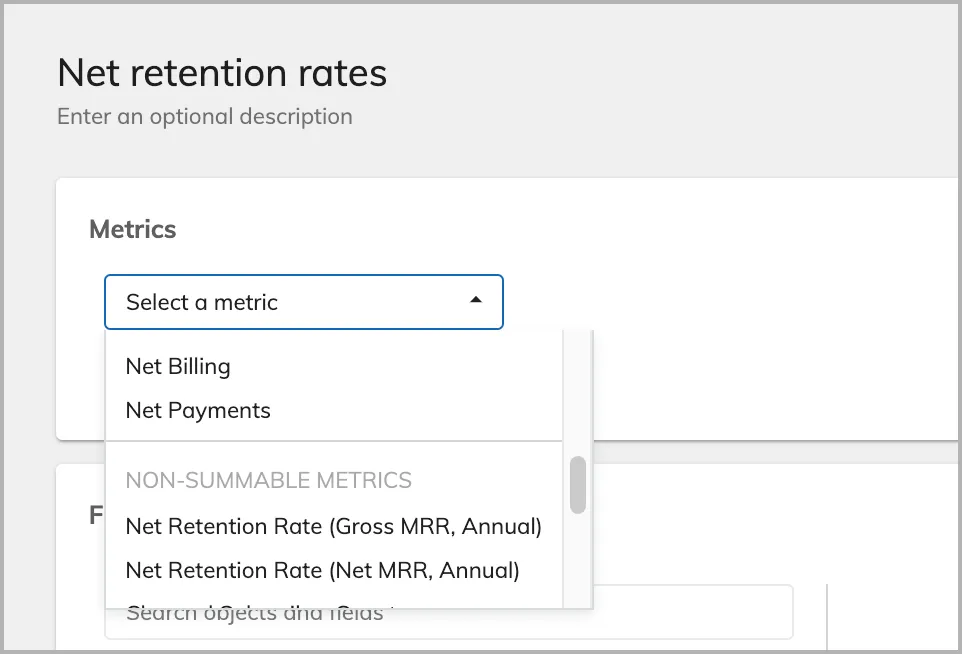Click the optional description field
The height and width of the screenshot is (654, 962).
pyautogui.click(x=205, y=117)
